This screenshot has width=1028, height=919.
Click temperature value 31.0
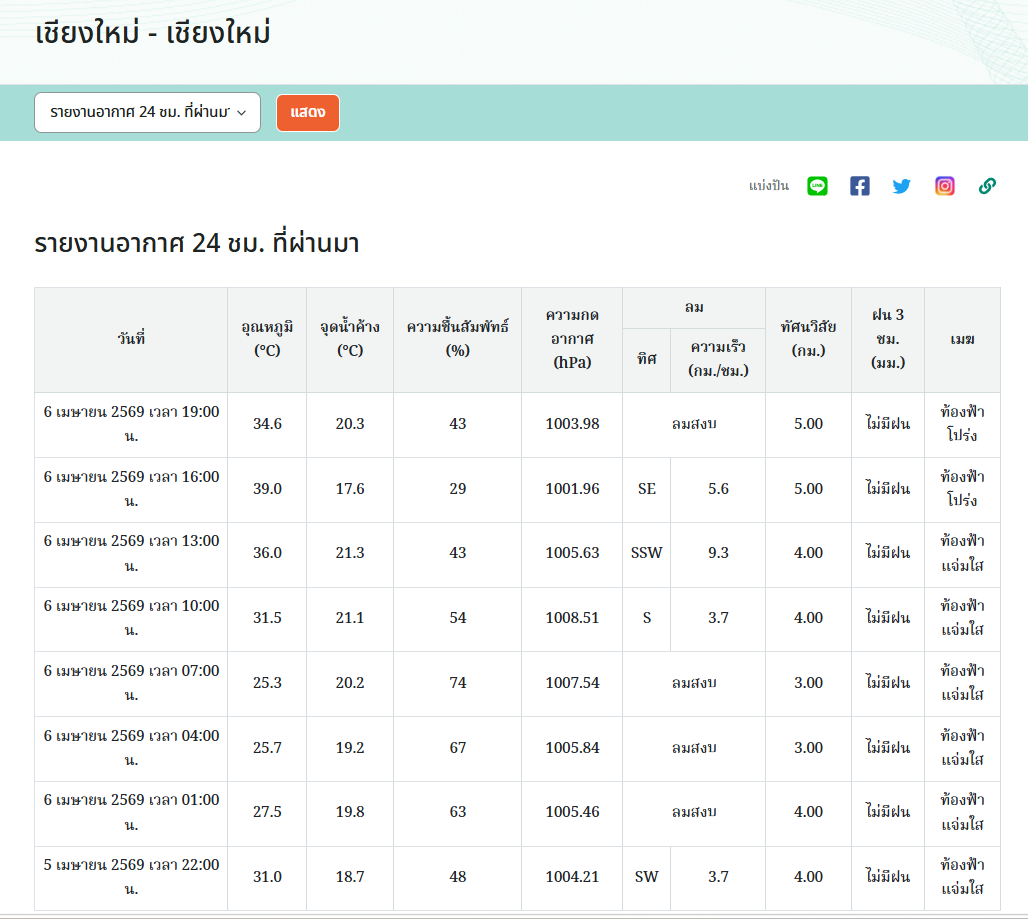[267, 877]
